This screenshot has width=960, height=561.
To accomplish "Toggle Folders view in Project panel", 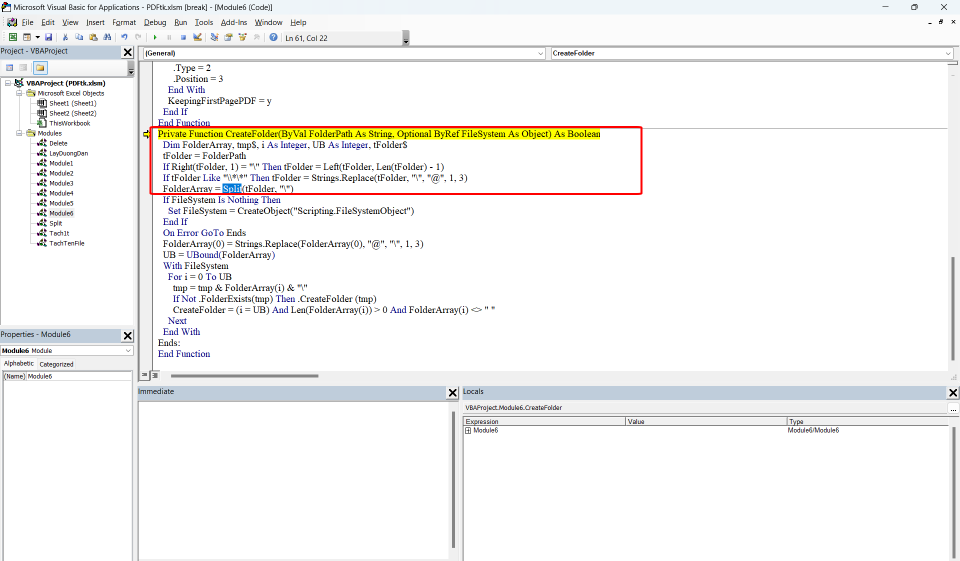I will point(40,67).
